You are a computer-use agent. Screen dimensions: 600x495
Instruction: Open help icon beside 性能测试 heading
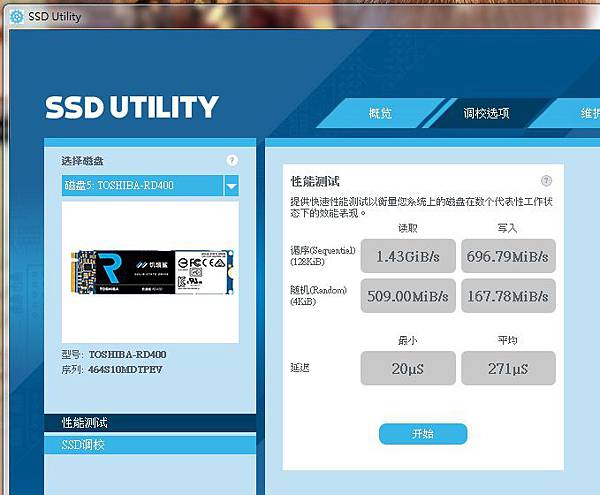546,181
